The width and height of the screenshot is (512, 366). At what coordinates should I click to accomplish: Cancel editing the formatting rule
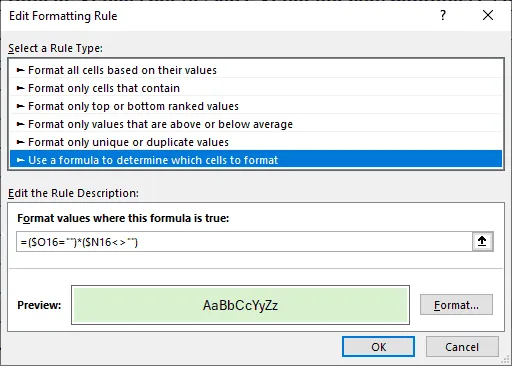click(462, 347)
